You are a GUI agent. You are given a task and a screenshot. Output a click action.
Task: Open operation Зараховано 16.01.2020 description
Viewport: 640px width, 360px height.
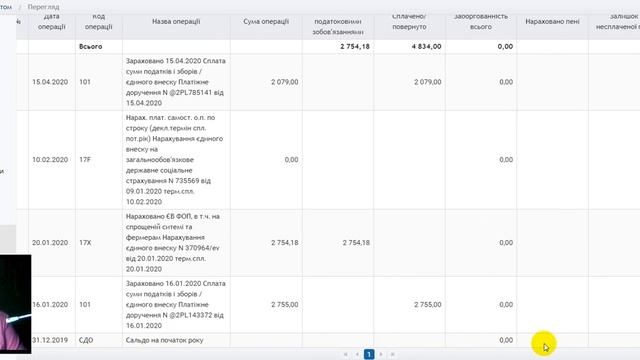tap(176, 305)
